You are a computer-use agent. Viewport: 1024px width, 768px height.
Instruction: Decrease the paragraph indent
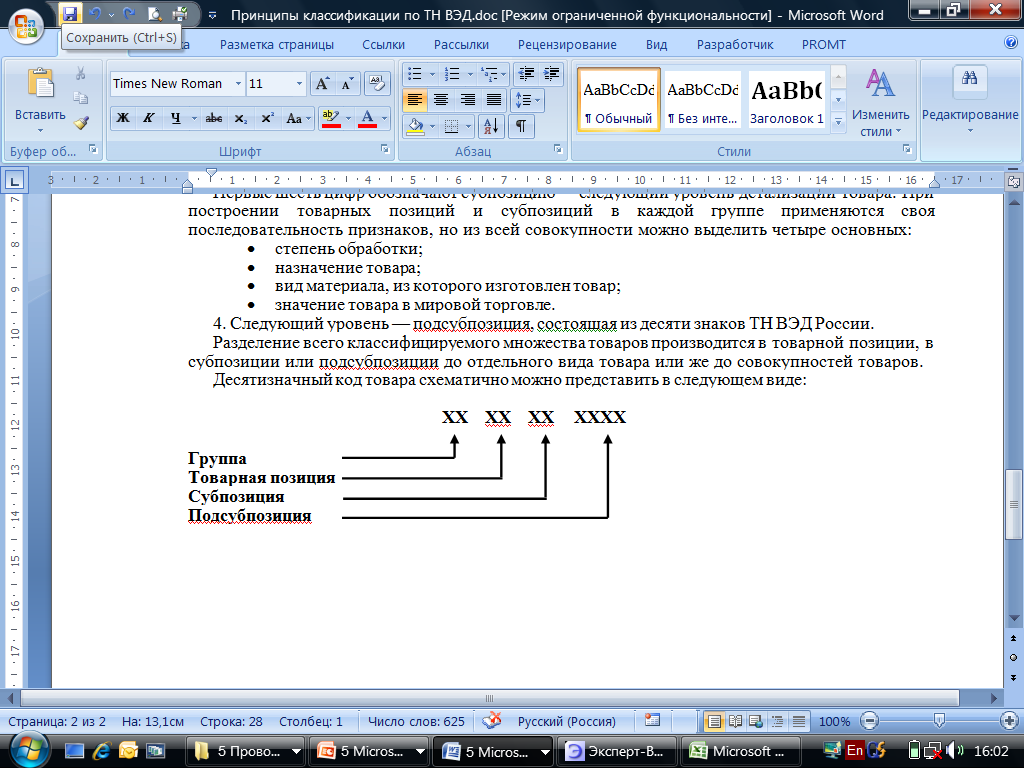(x=526, y=73)
